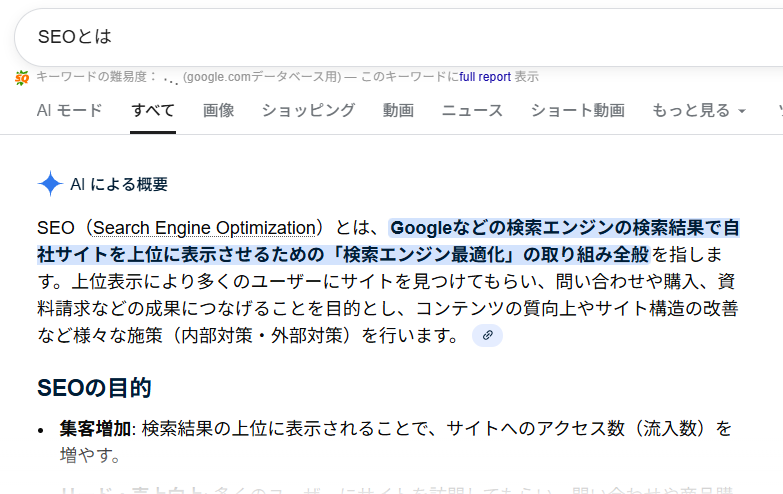Screen dimensions: 783x494
Task: Click the google.comデータベース用 text
Action: tap(262, 76)
